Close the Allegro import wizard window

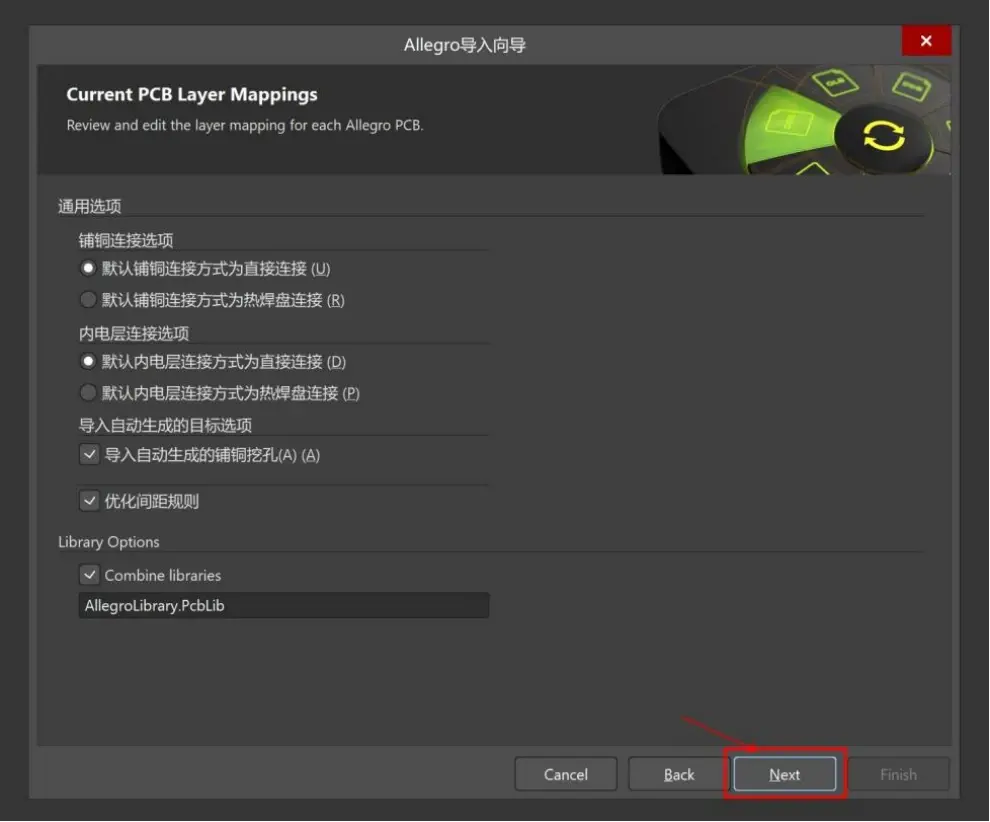926,41
